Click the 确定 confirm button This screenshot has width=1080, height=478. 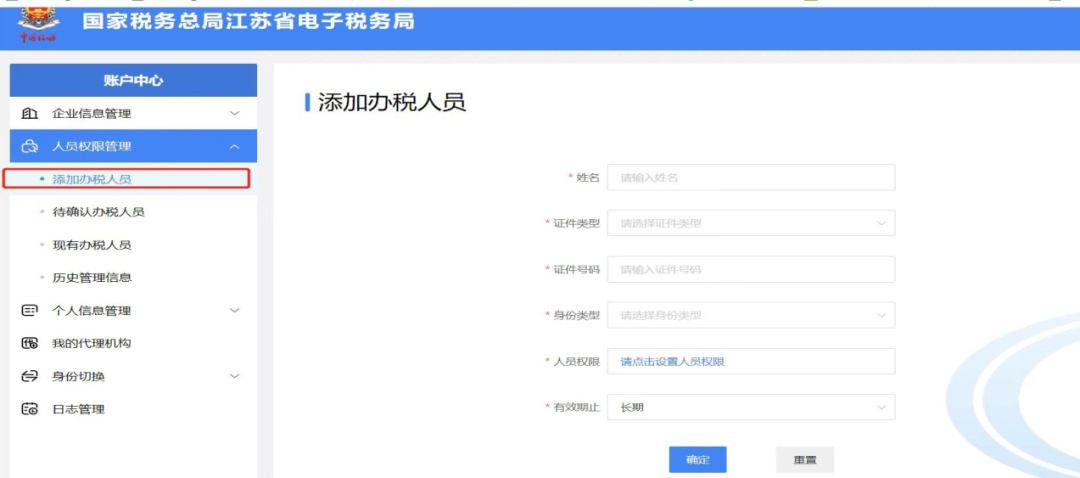[x=697, y=460]
